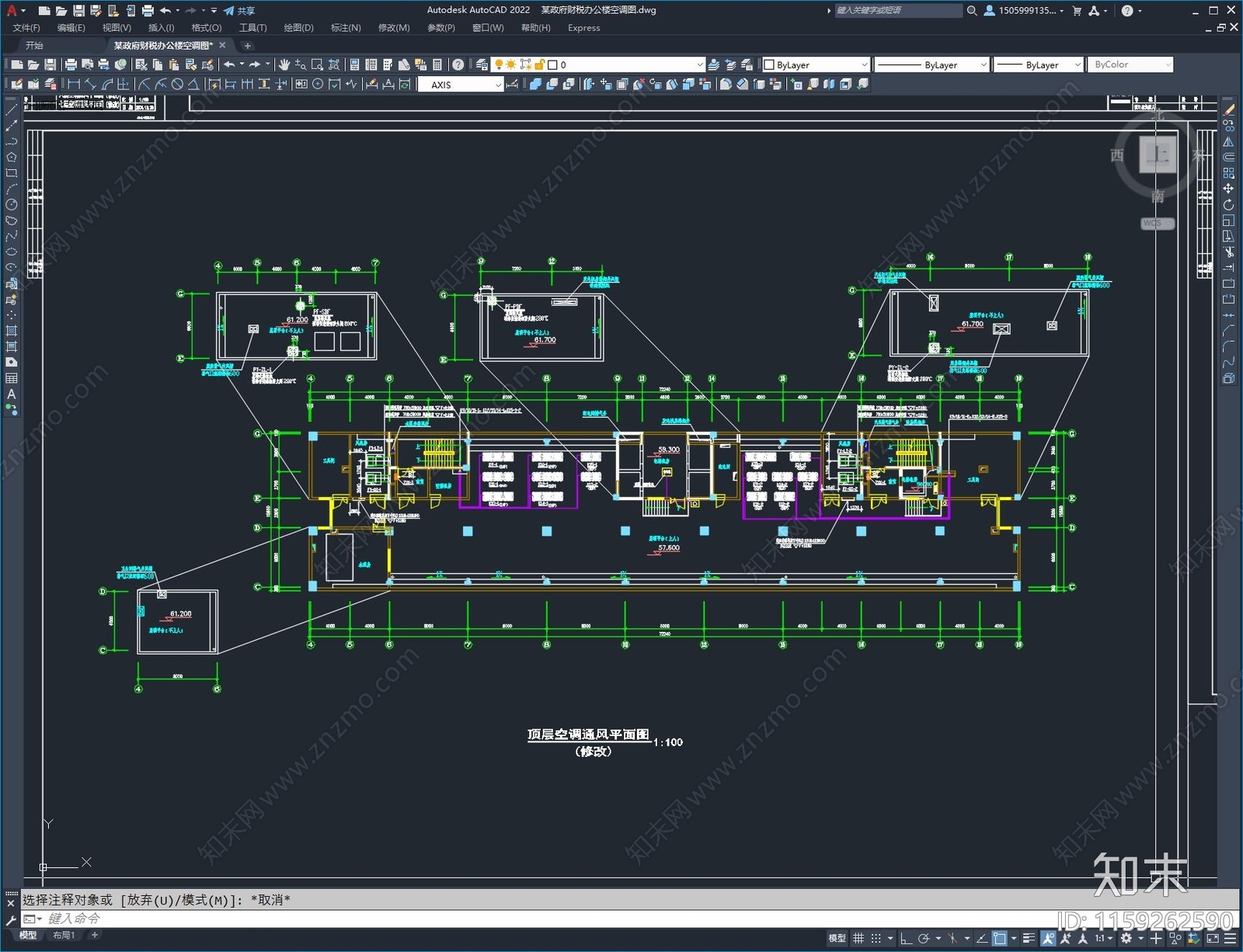The width and height of the screenshot is (1243, 952).
Task: Toggle lineweight display in status bar
Action: pyautogui.click(x=1029, y=938)
